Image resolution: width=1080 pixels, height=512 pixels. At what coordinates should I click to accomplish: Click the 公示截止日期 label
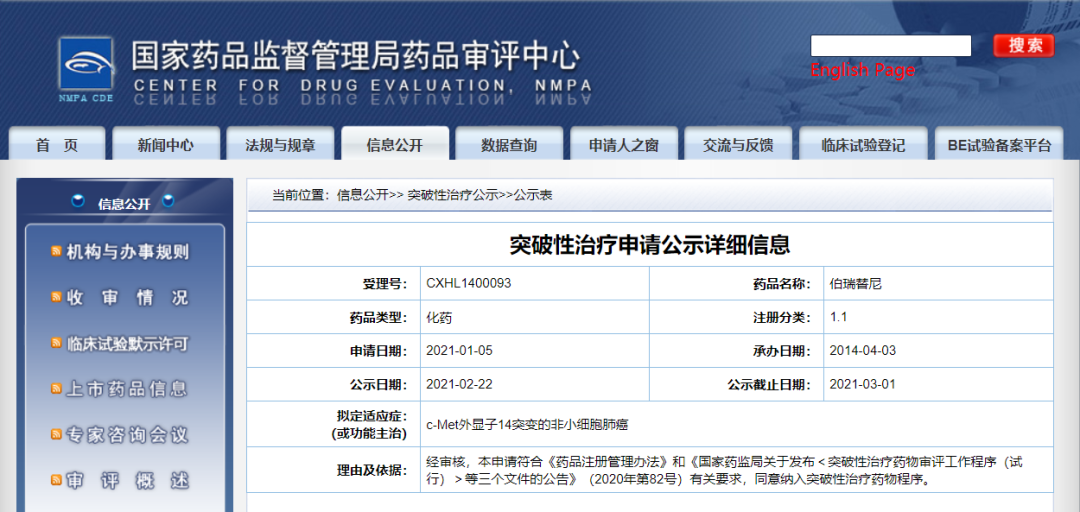(x=769, y=385)
